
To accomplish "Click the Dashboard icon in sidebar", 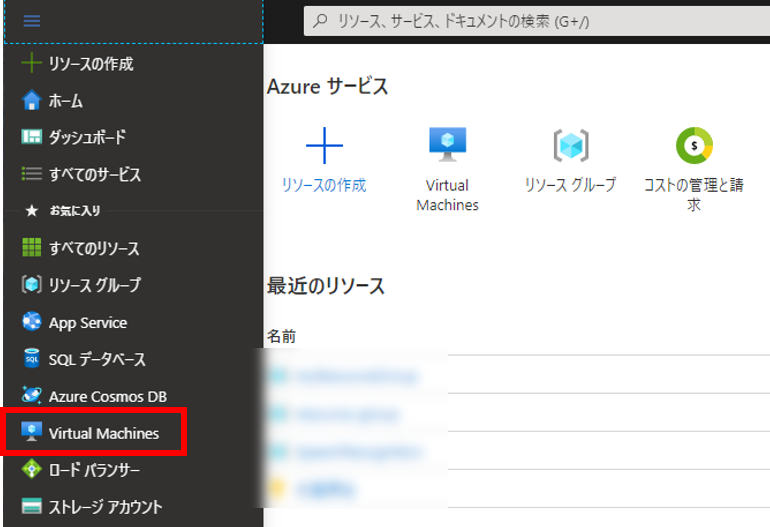I will point(32,137).
